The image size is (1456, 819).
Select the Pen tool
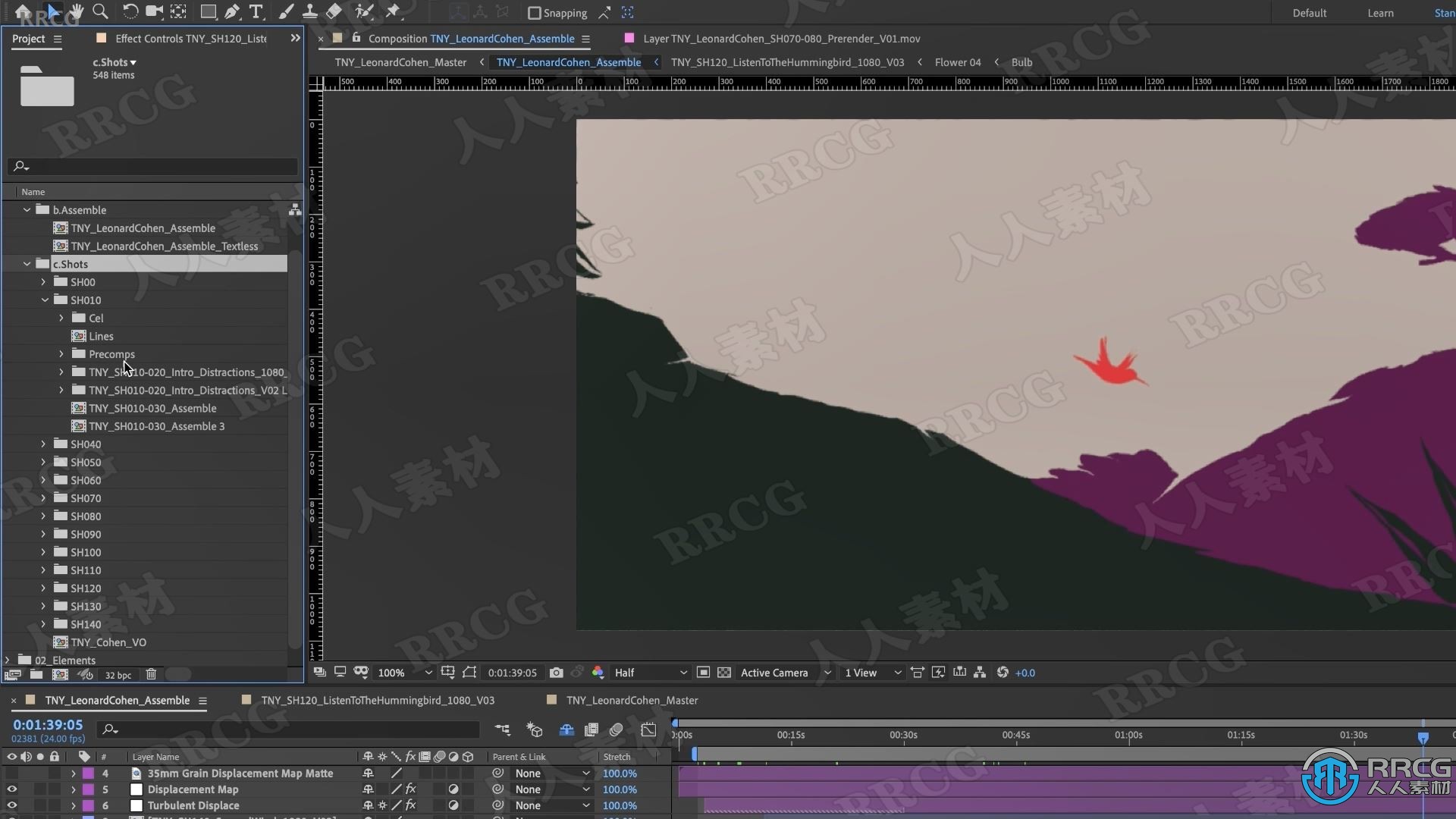tap(232, 11)
